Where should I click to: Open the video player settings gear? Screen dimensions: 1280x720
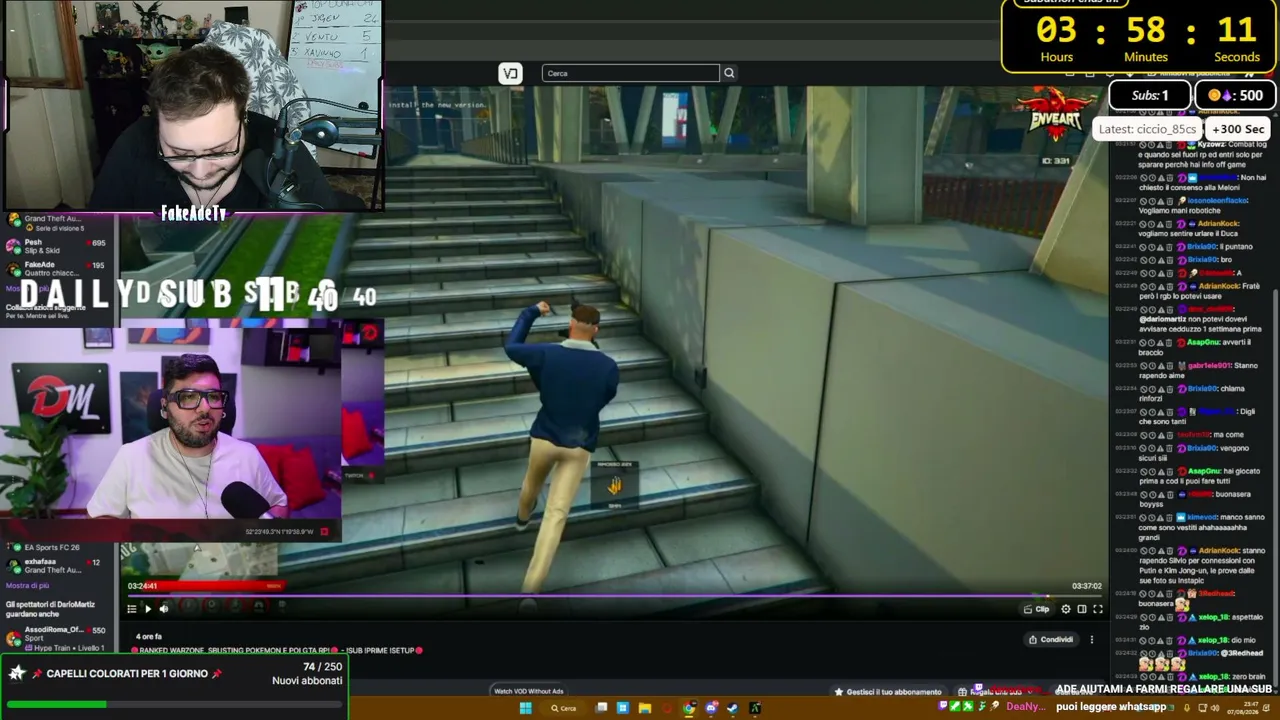[x=1066, y=609]
